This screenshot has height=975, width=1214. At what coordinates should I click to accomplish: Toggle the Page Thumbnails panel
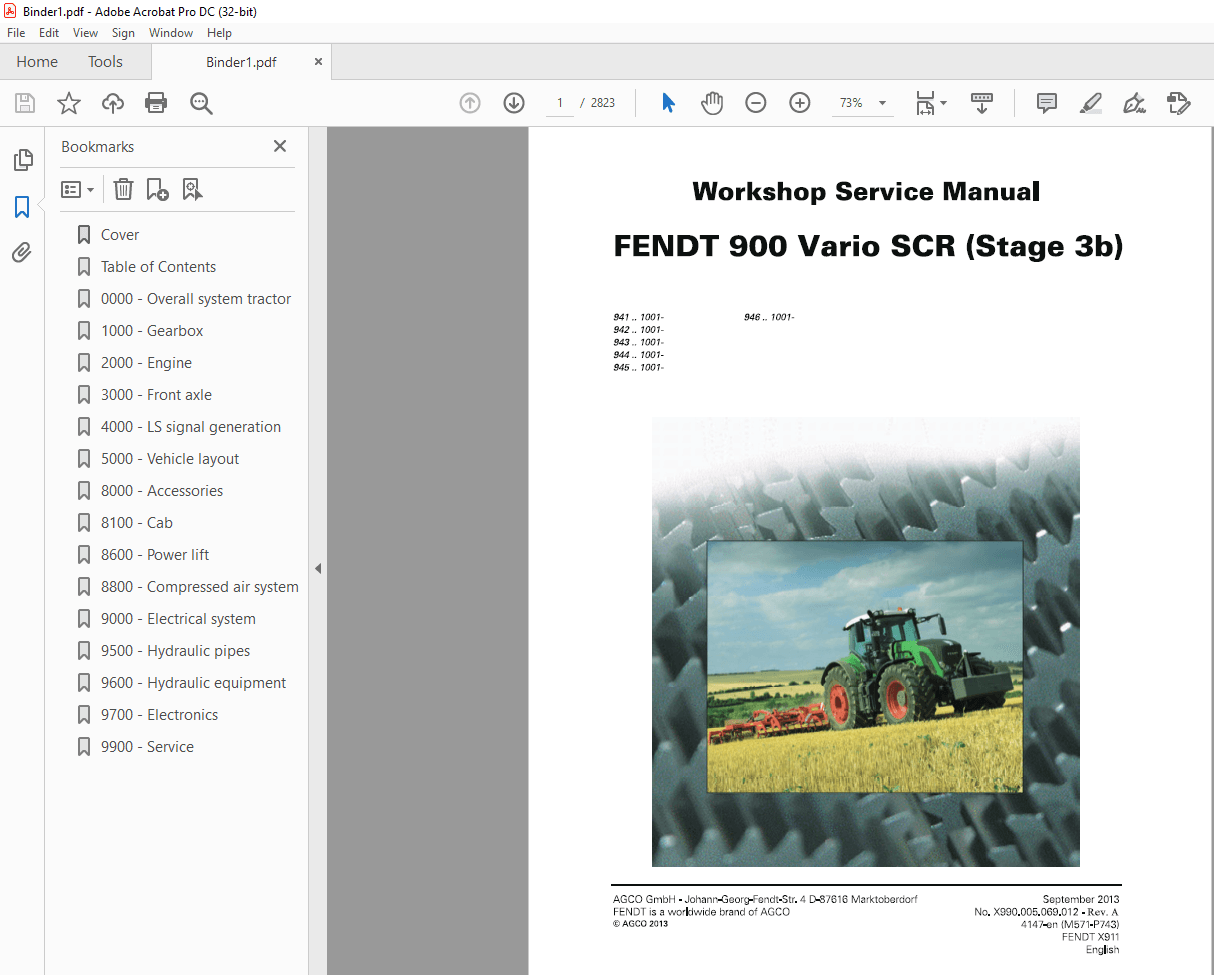click(23, 160)
